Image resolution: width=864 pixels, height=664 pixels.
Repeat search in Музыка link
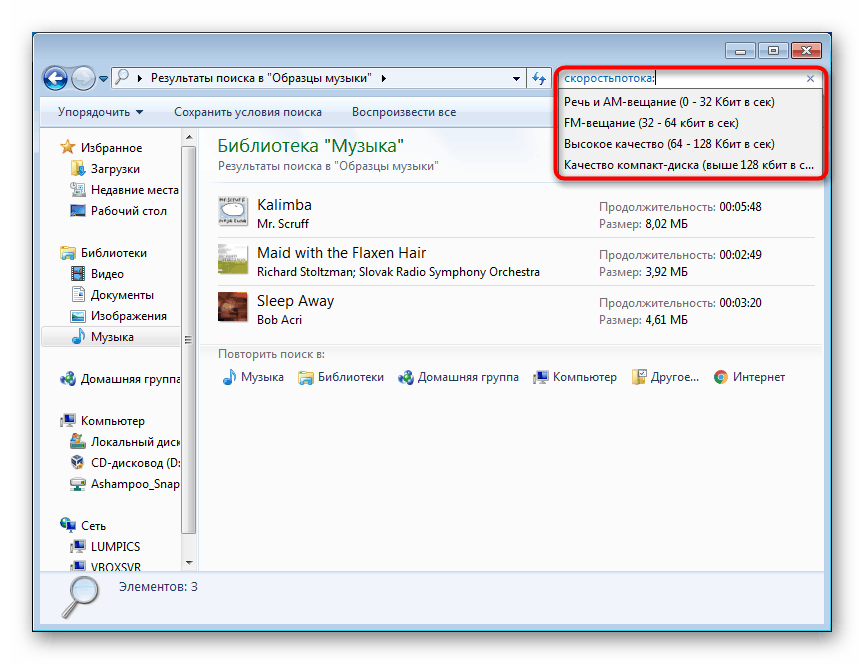(253, 377)
